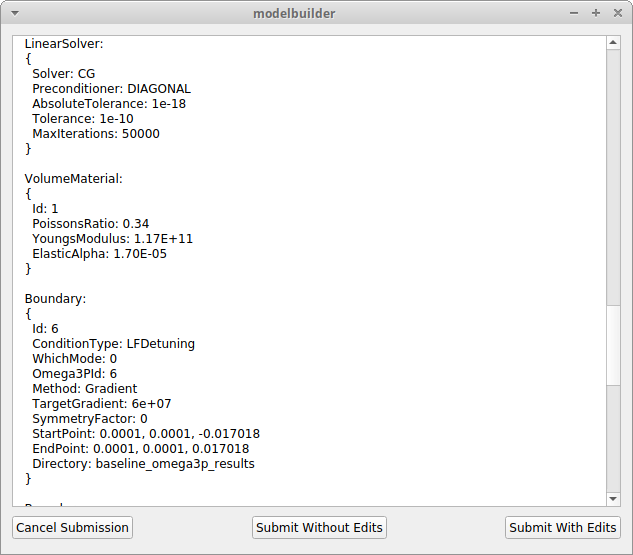Click 'AbsoluteTolerance: 1e-18' line
This screenshot has height=555, width=633.
coord(109,104)
